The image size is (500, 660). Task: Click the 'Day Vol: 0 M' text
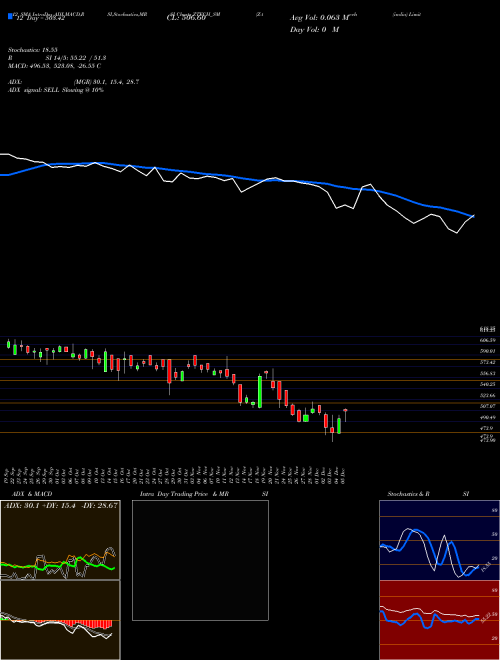pos(314,29)
